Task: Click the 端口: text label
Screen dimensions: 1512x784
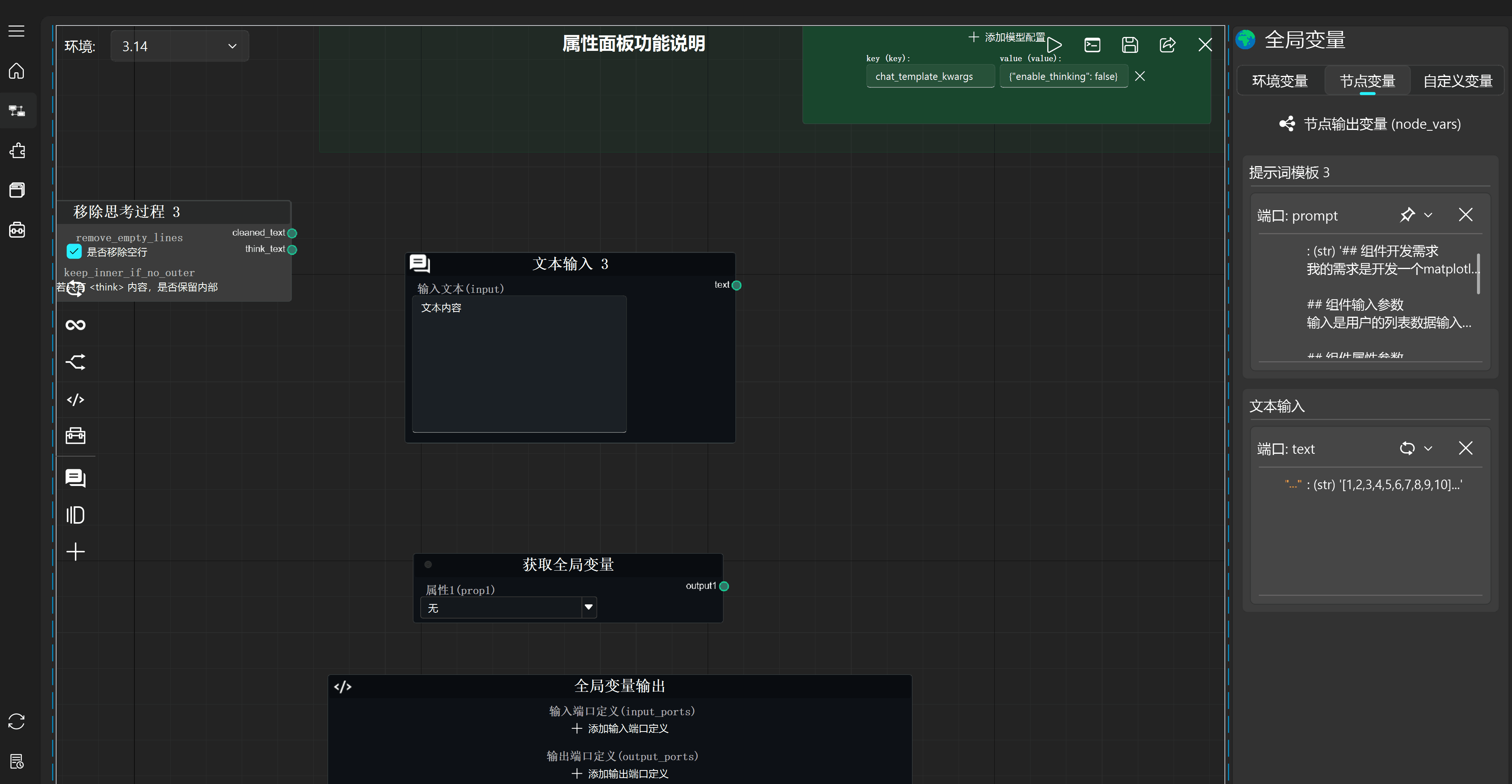Action: [1285, 449]
